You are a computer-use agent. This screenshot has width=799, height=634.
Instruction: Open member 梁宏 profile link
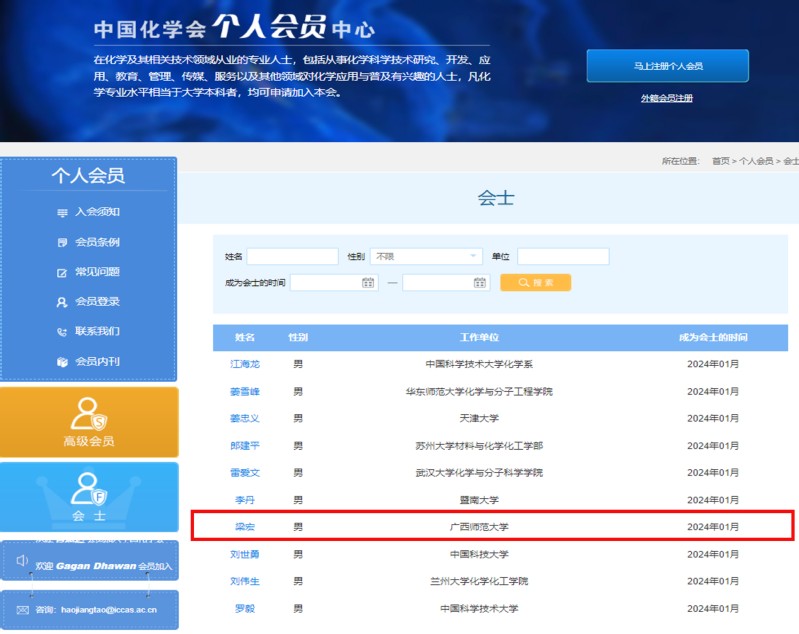(245, 527)
